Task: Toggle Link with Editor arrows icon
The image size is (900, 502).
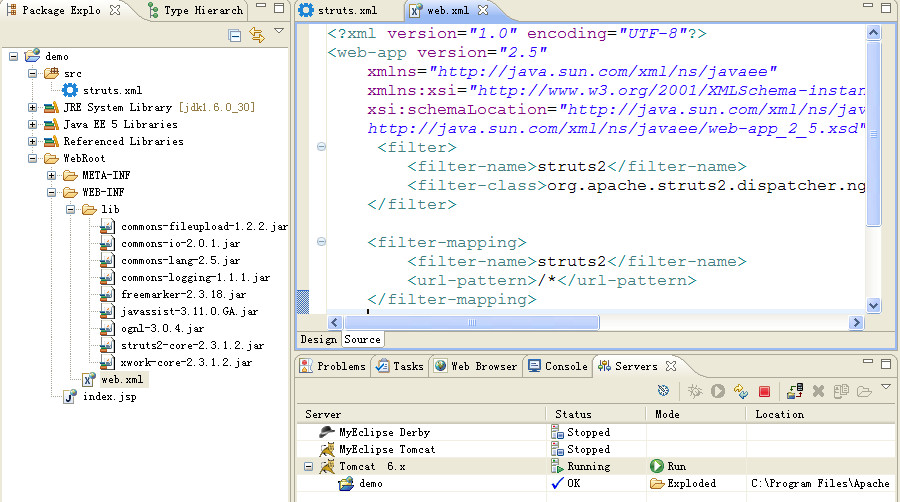Action: point(256,35)
